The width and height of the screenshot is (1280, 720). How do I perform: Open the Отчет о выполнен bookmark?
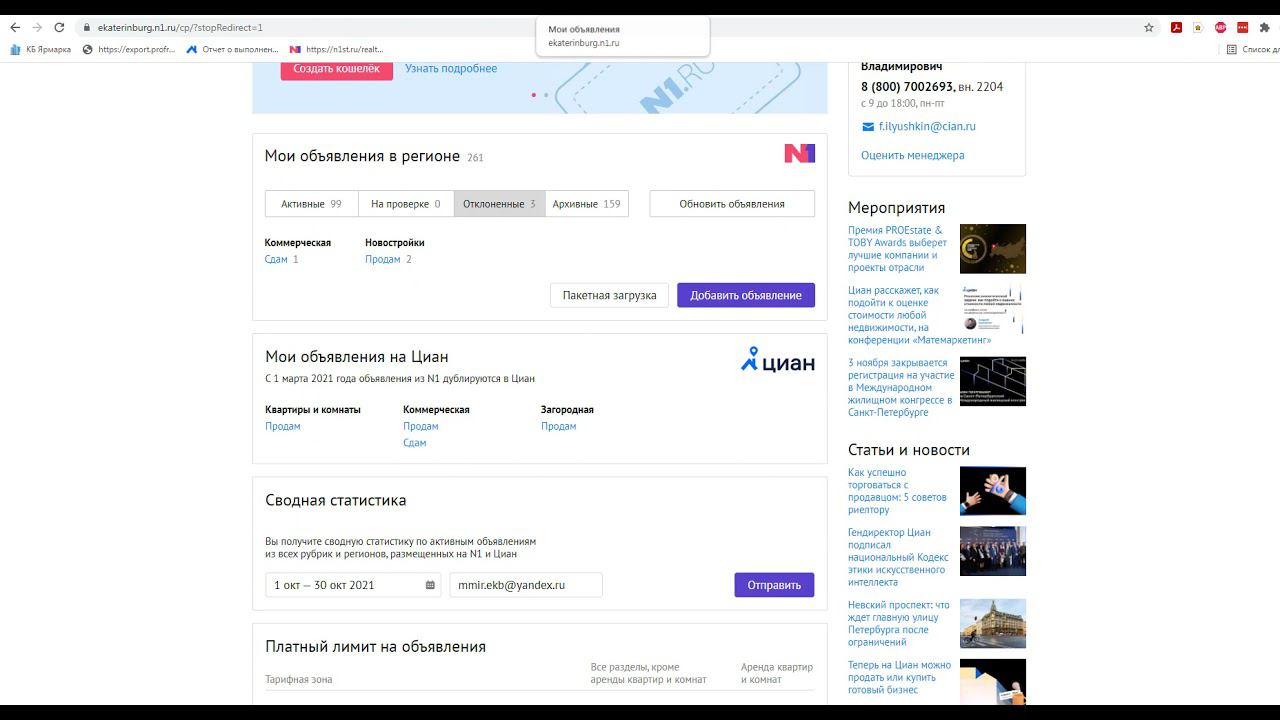tap(233, 49)
